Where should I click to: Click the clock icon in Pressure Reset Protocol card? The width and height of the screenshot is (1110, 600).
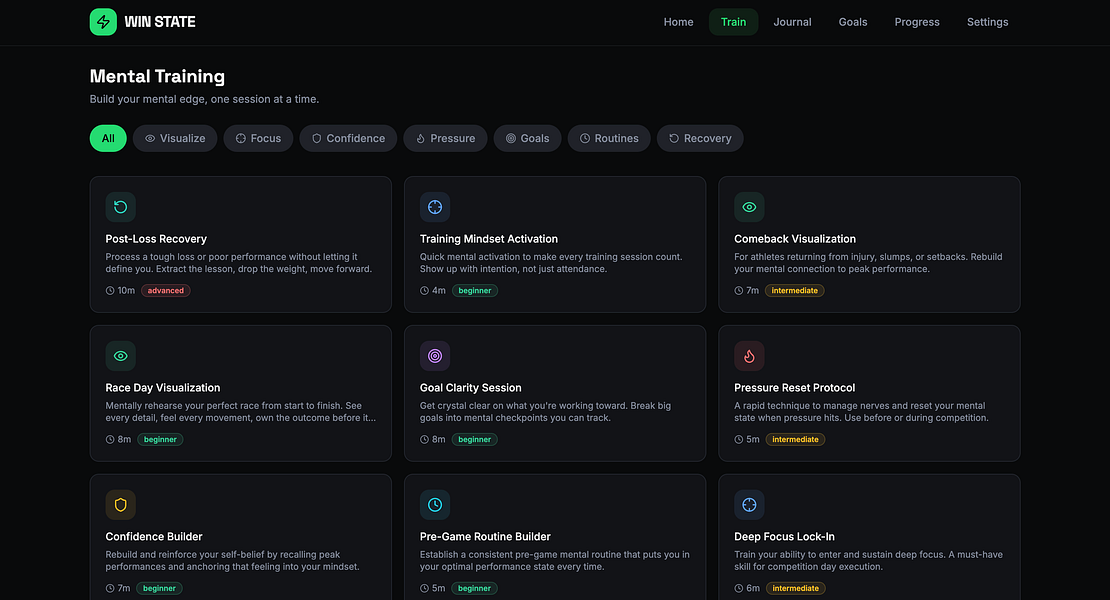pyautogui.click(x=738, y=439)
